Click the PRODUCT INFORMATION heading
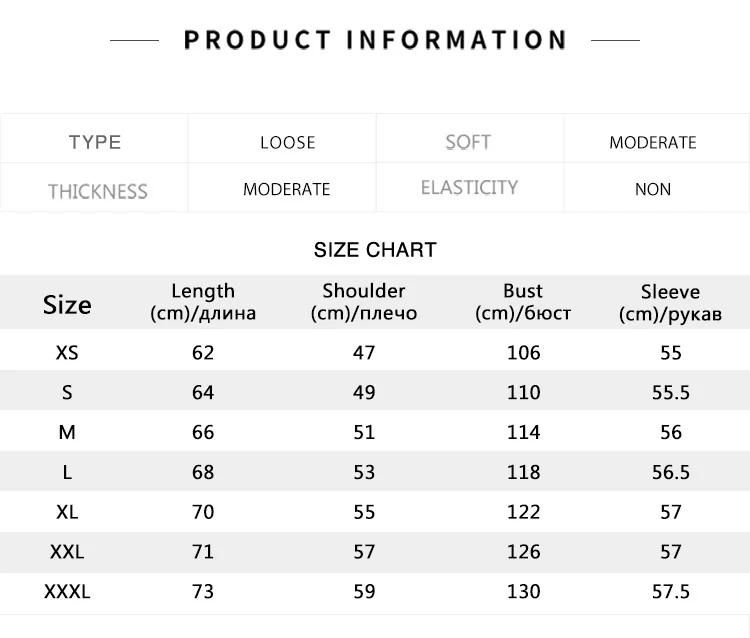The image size is (750, 638). coord(375,40)
